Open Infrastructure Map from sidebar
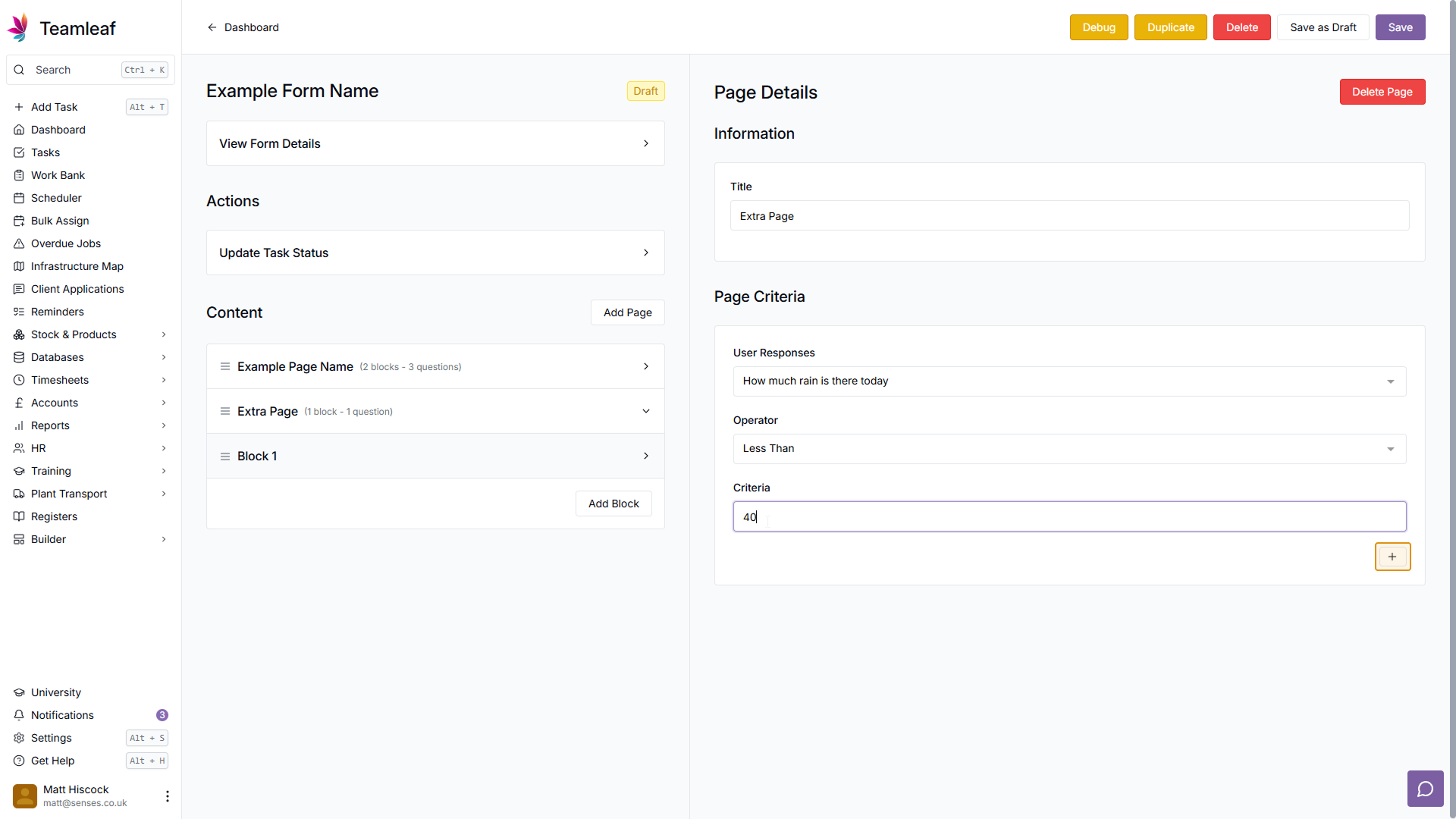 coord(77,266)
